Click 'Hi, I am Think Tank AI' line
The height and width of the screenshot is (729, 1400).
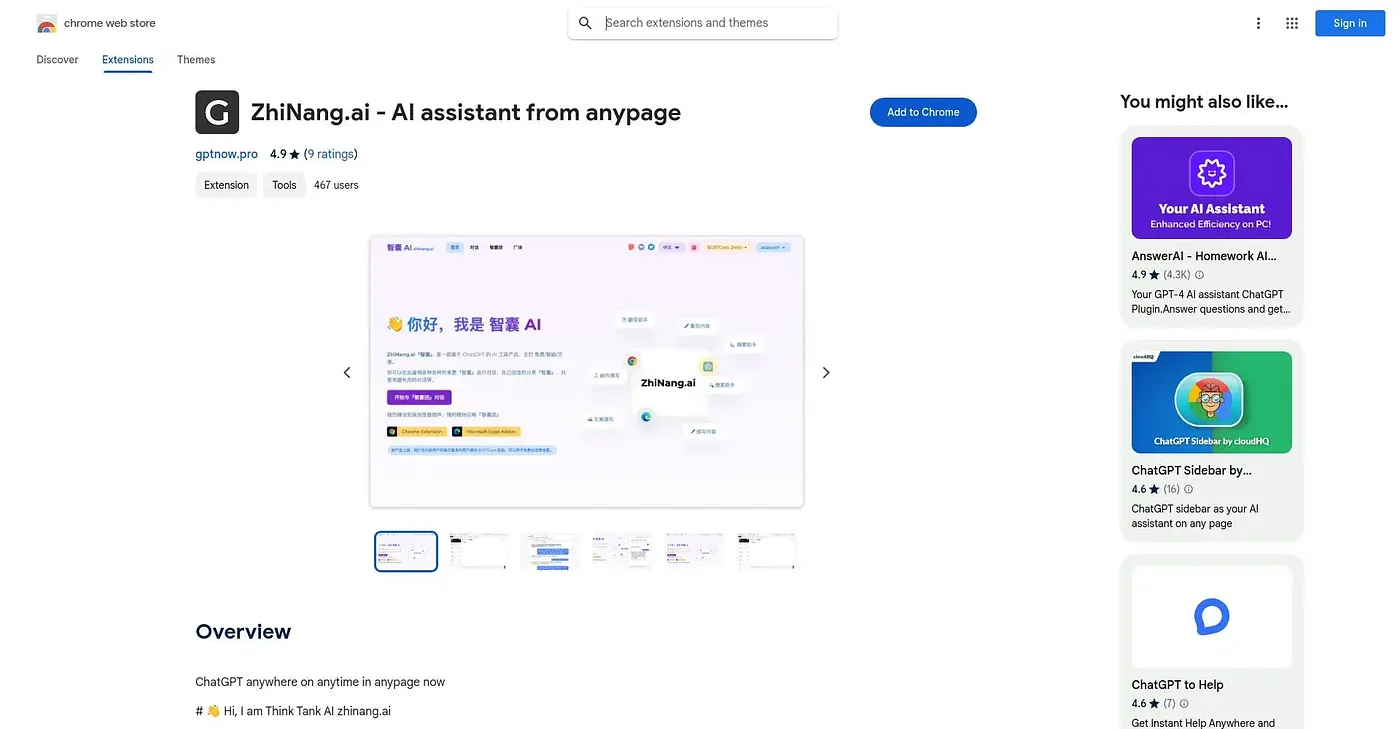click(x=293, y=711)
